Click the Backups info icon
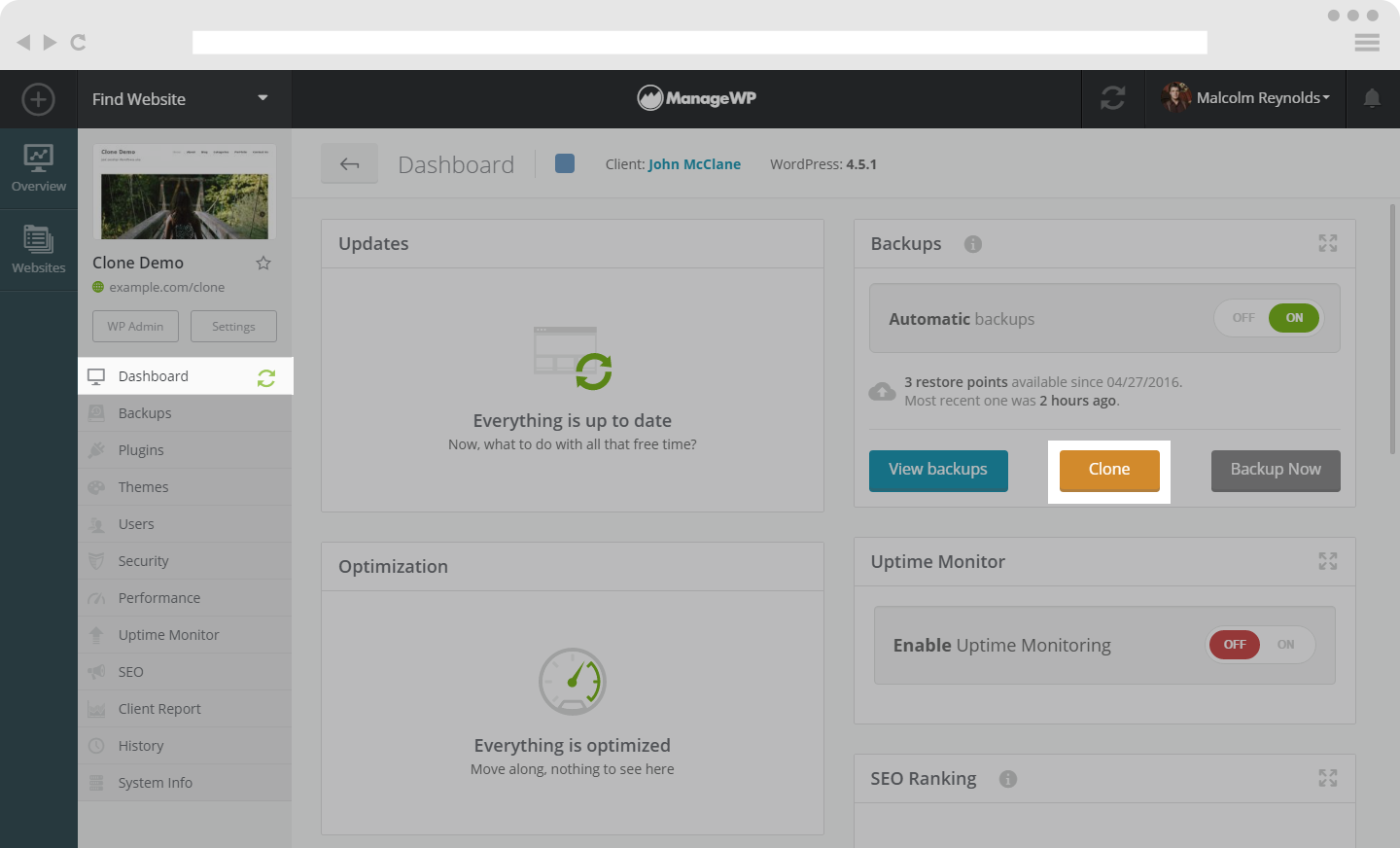 click(x=973, y=244)
